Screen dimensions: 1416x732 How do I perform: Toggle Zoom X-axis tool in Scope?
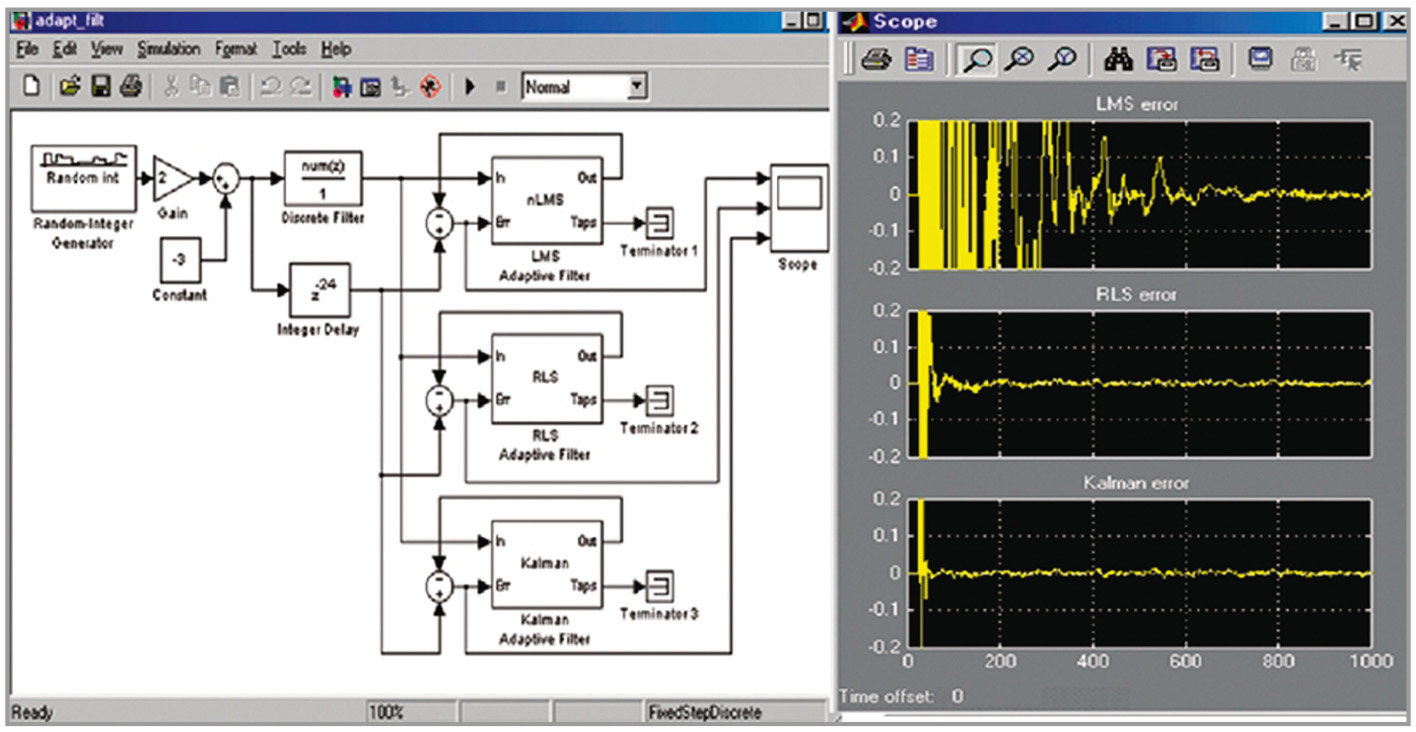(1018, 60)
